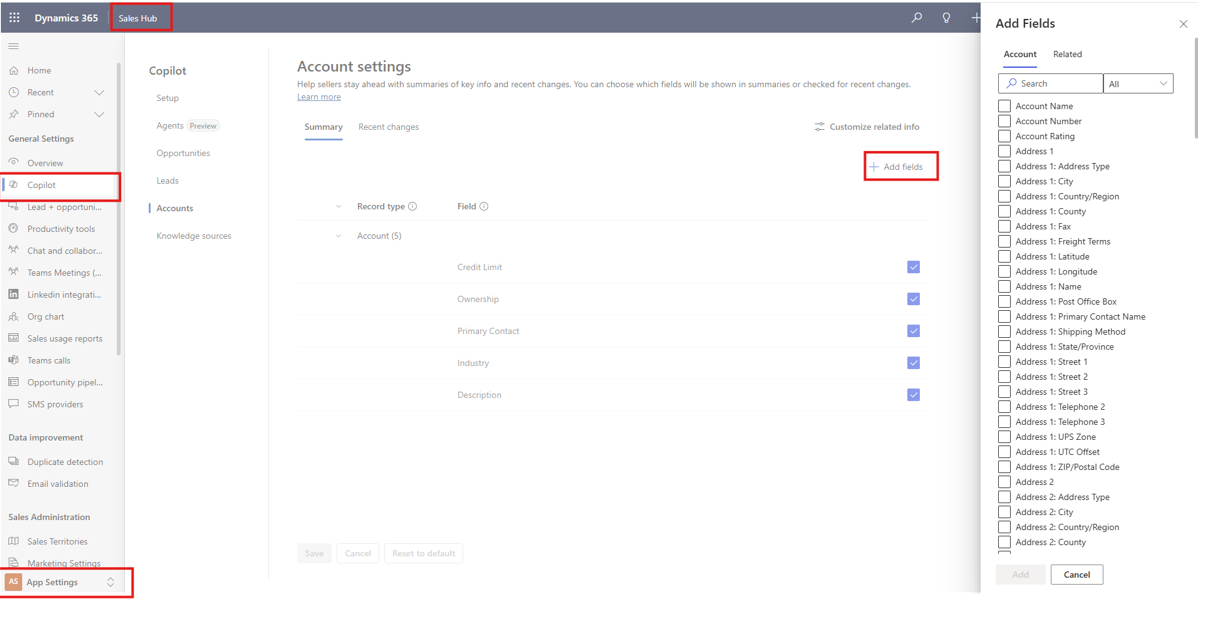Open the Learn more link

point(318,97)
